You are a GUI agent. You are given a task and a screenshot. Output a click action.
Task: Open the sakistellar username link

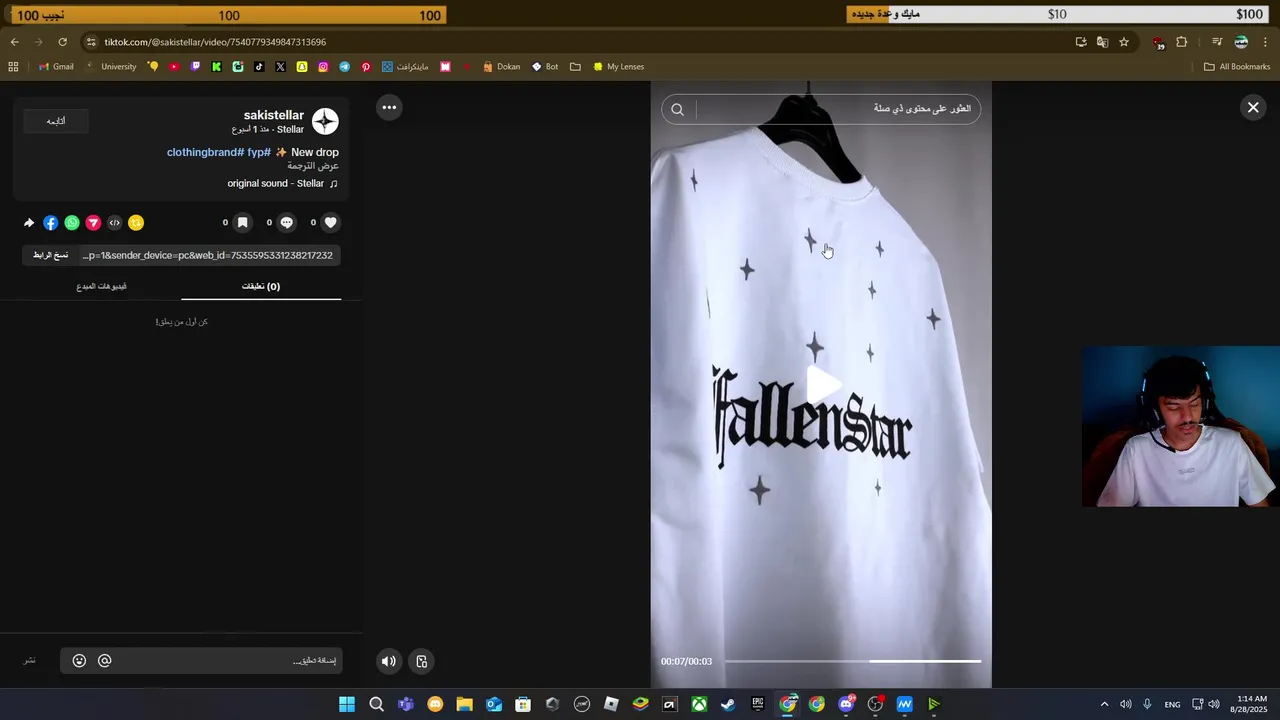(x=274, y=115)
